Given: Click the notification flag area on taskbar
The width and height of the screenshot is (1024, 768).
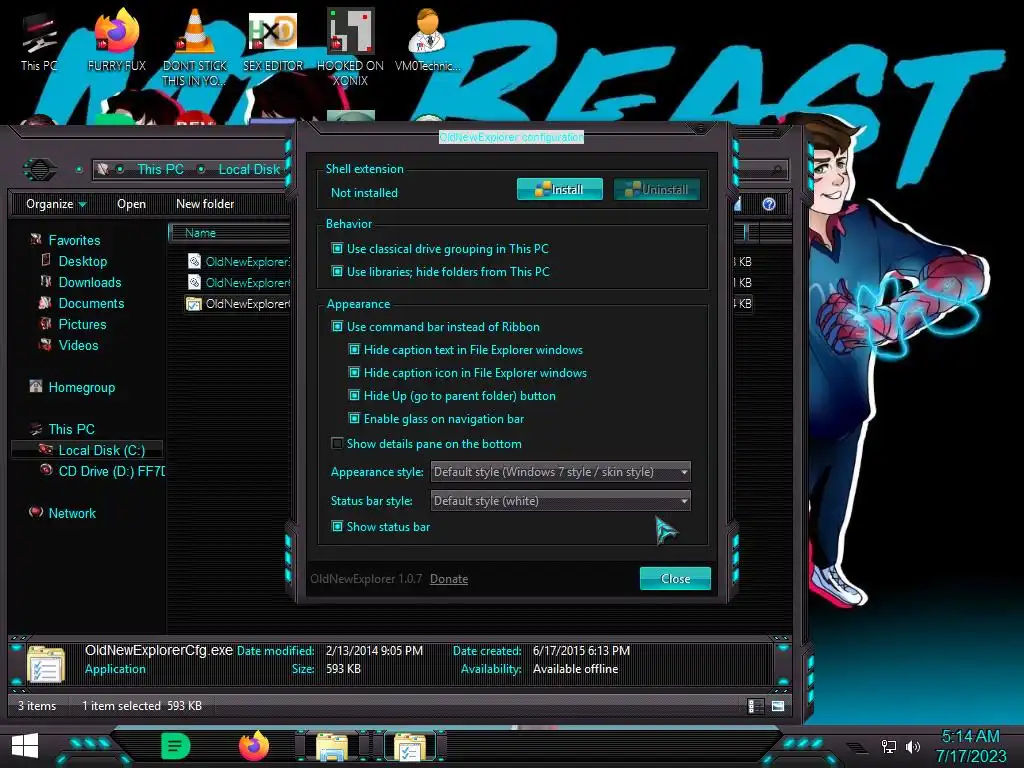Looking at the screenshot, I should 857,747.
